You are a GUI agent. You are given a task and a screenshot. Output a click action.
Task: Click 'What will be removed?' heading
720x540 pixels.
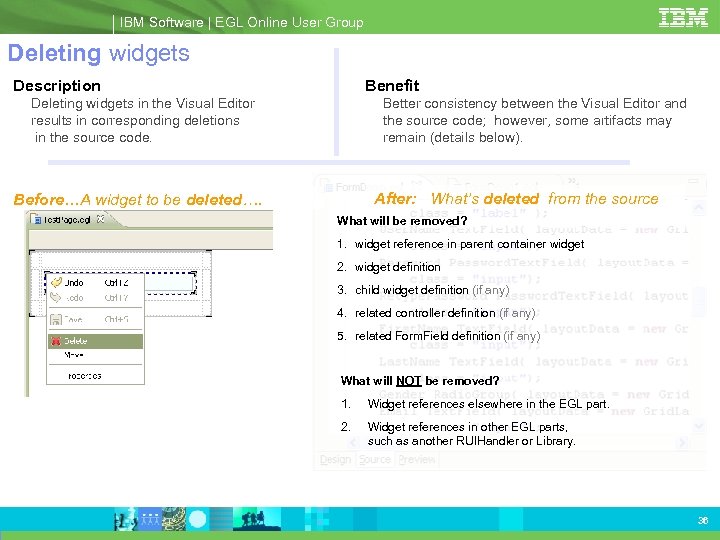click(x=402, y=221)
